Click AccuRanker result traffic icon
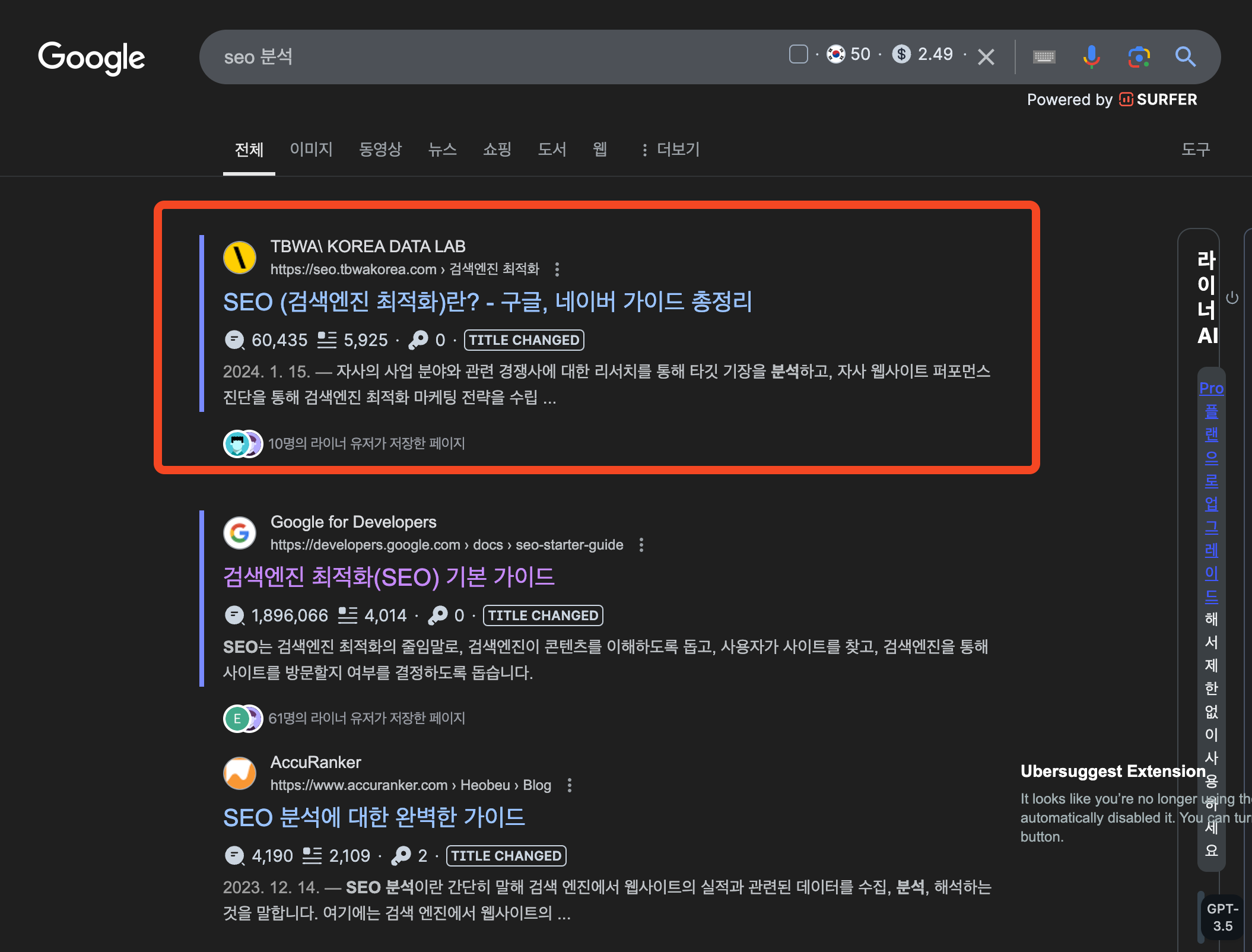 [234, 856]
